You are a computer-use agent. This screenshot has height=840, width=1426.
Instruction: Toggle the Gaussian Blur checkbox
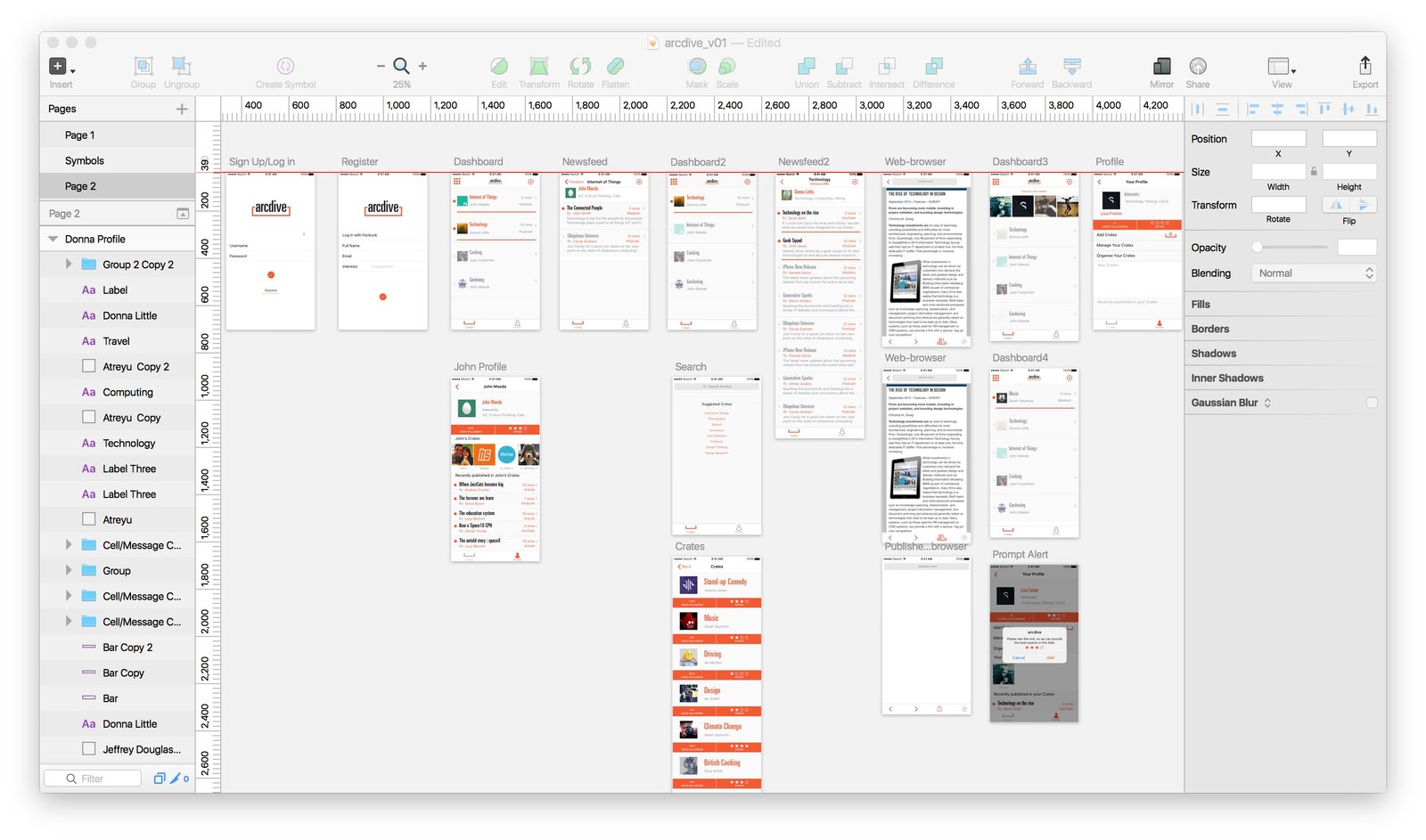point(1371,403)
